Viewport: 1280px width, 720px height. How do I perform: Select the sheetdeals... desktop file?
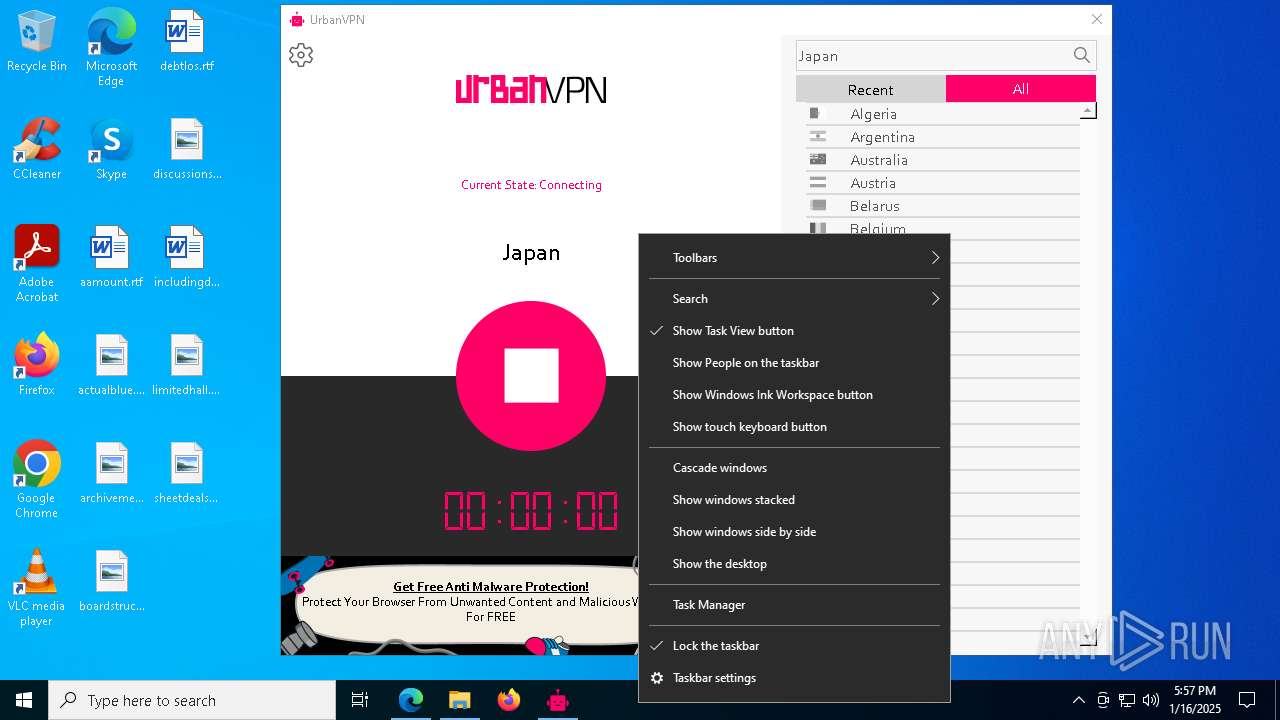(x=187, y=473)
